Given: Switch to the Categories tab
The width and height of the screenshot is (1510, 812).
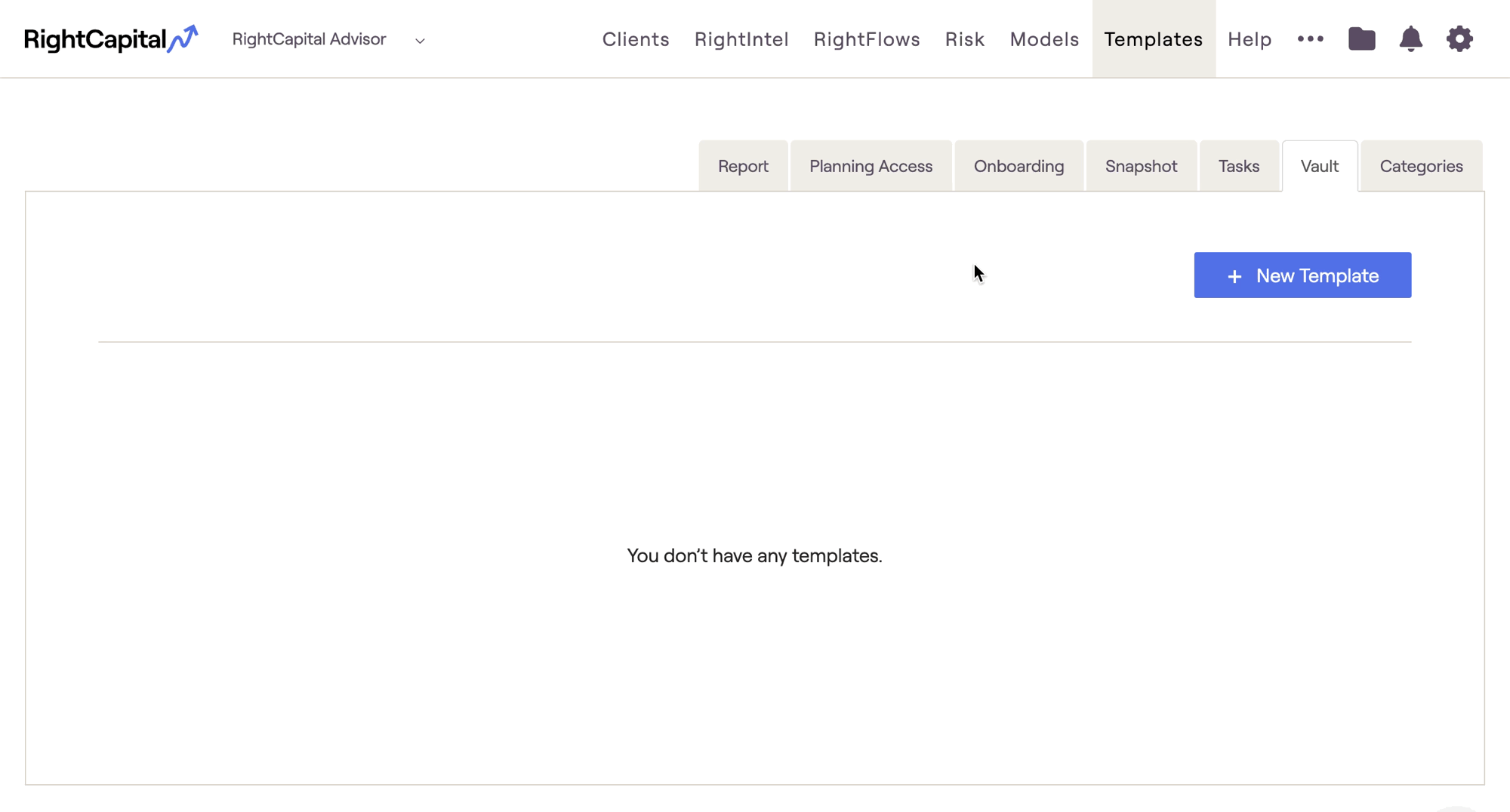Looking at the screenshot, I should click(1421, 166).
